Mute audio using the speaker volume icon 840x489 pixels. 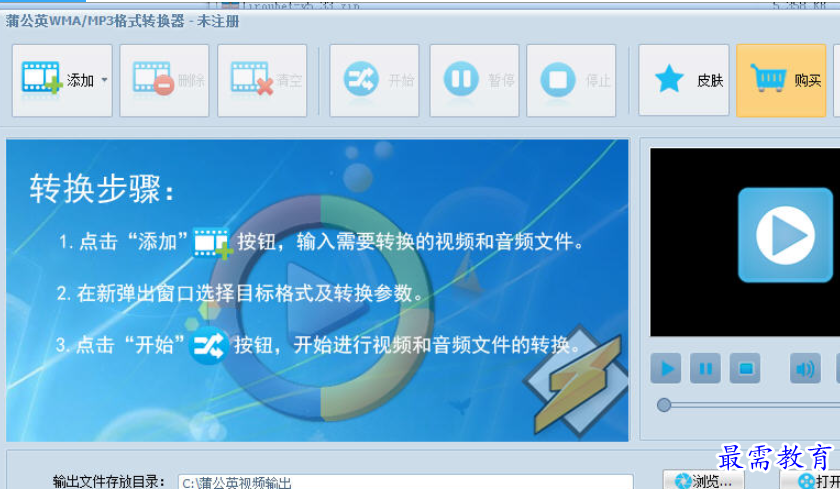pyautogui.click(x=805, y=368)
